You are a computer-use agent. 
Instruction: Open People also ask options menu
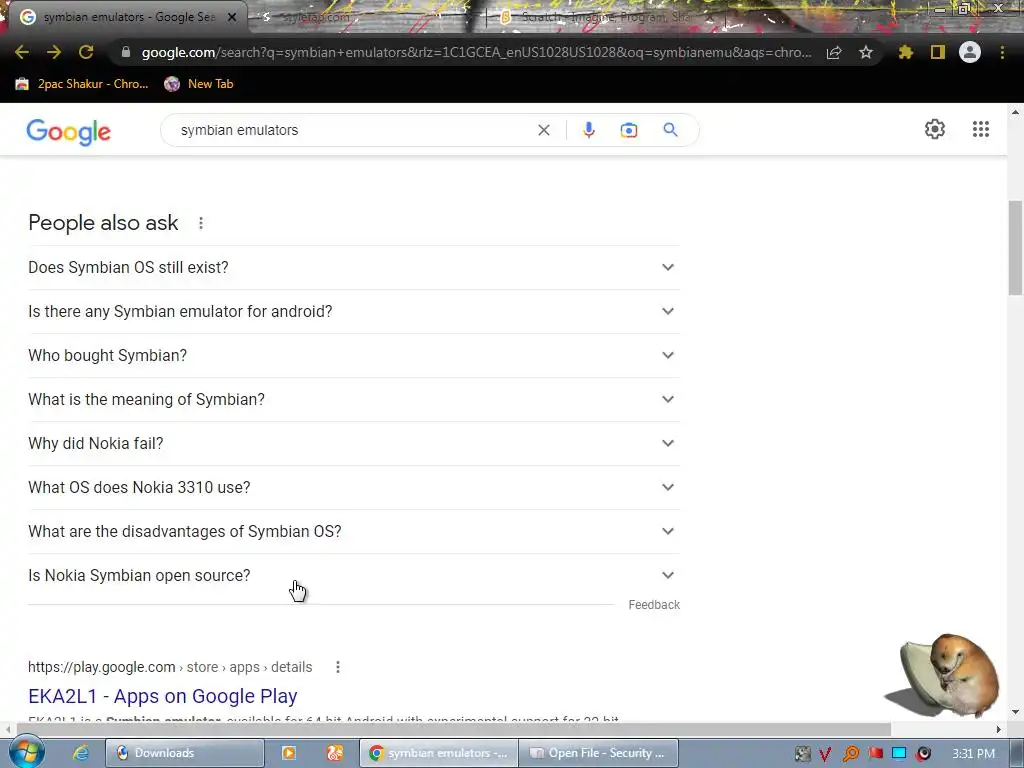(201, 223)
